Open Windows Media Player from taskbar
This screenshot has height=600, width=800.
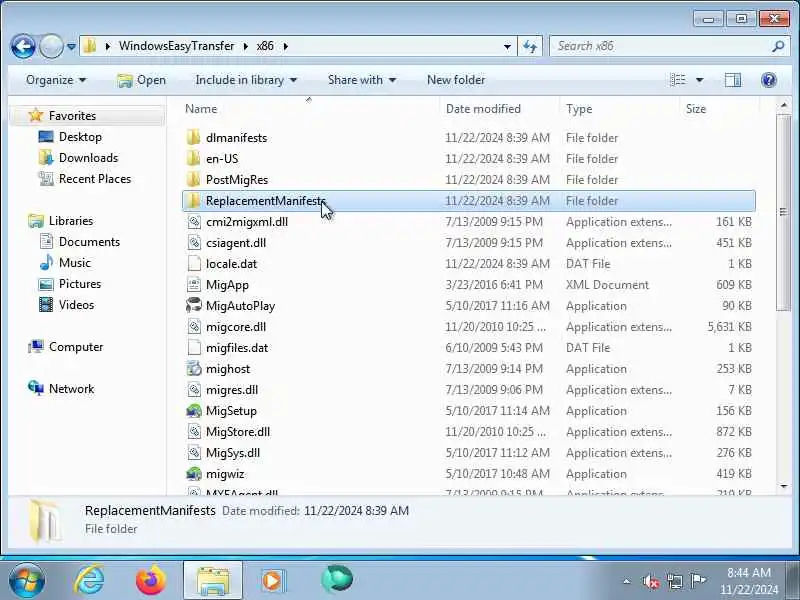[x=273, y=581]
